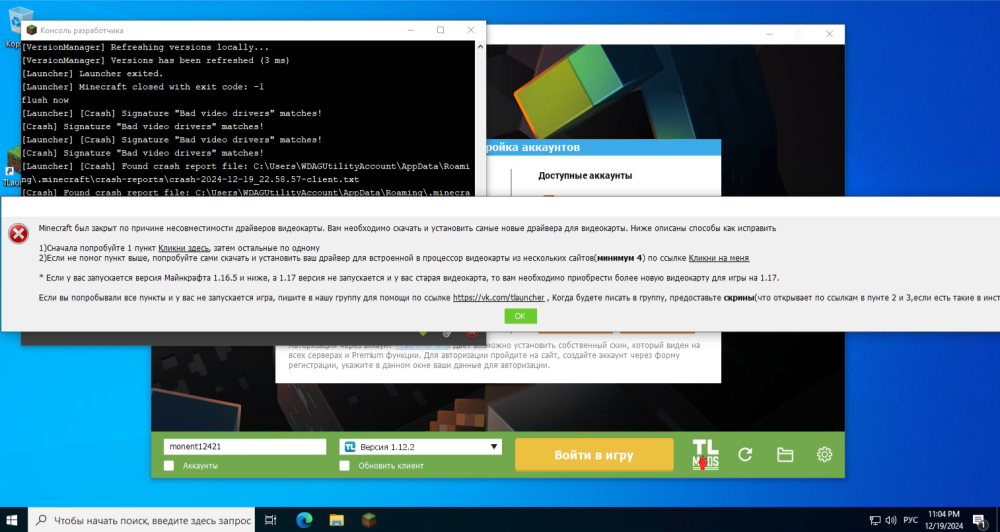Open the 'Кликни на меня' driver link
This screenshot has height=532, width=1000.
719,258
